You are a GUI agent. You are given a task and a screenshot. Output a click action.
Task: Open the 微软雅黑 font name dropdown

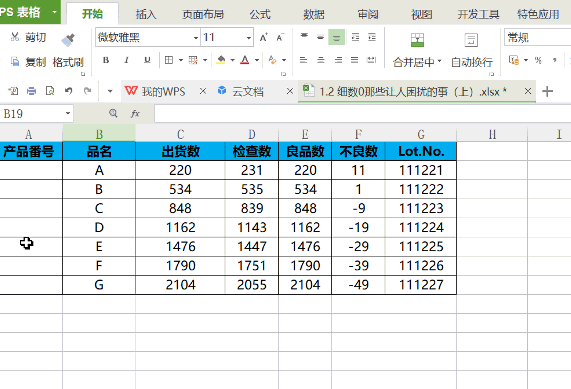tap(196, 38)
